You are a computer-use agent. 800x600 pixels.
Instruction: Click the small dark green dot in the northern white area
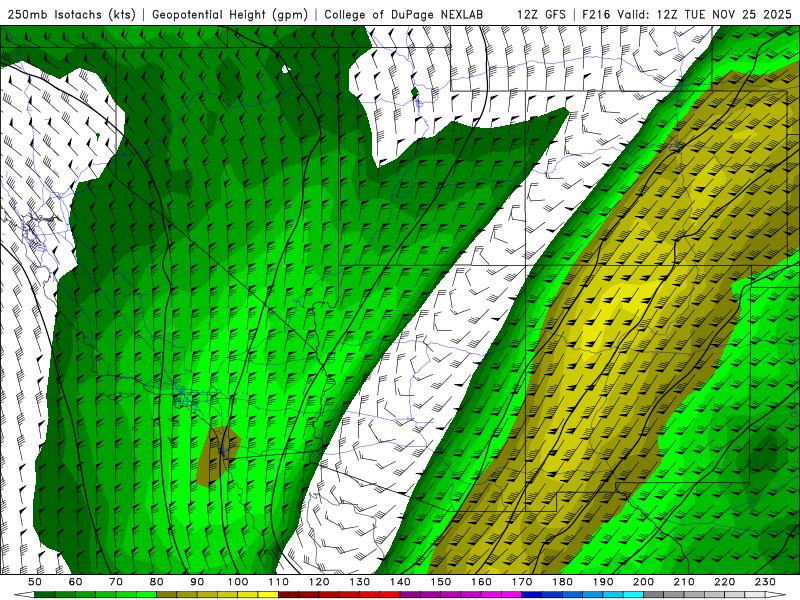[414, 93]
